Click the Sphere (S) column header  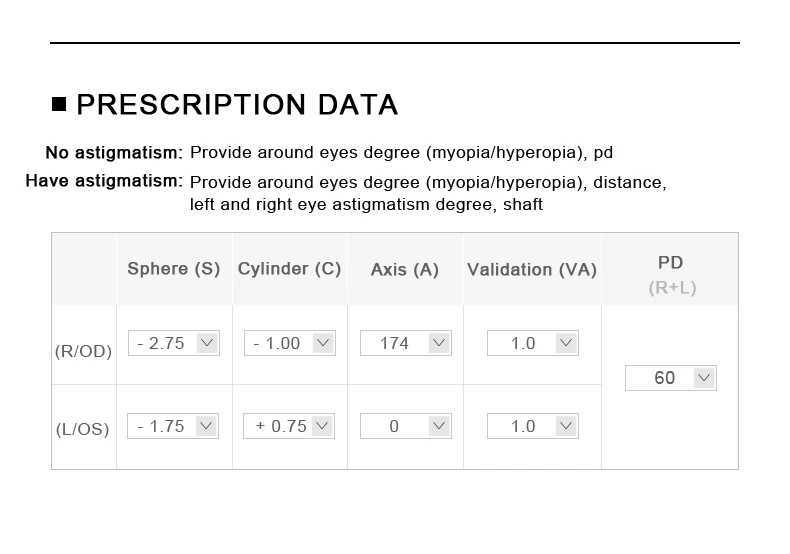[174, 269]
